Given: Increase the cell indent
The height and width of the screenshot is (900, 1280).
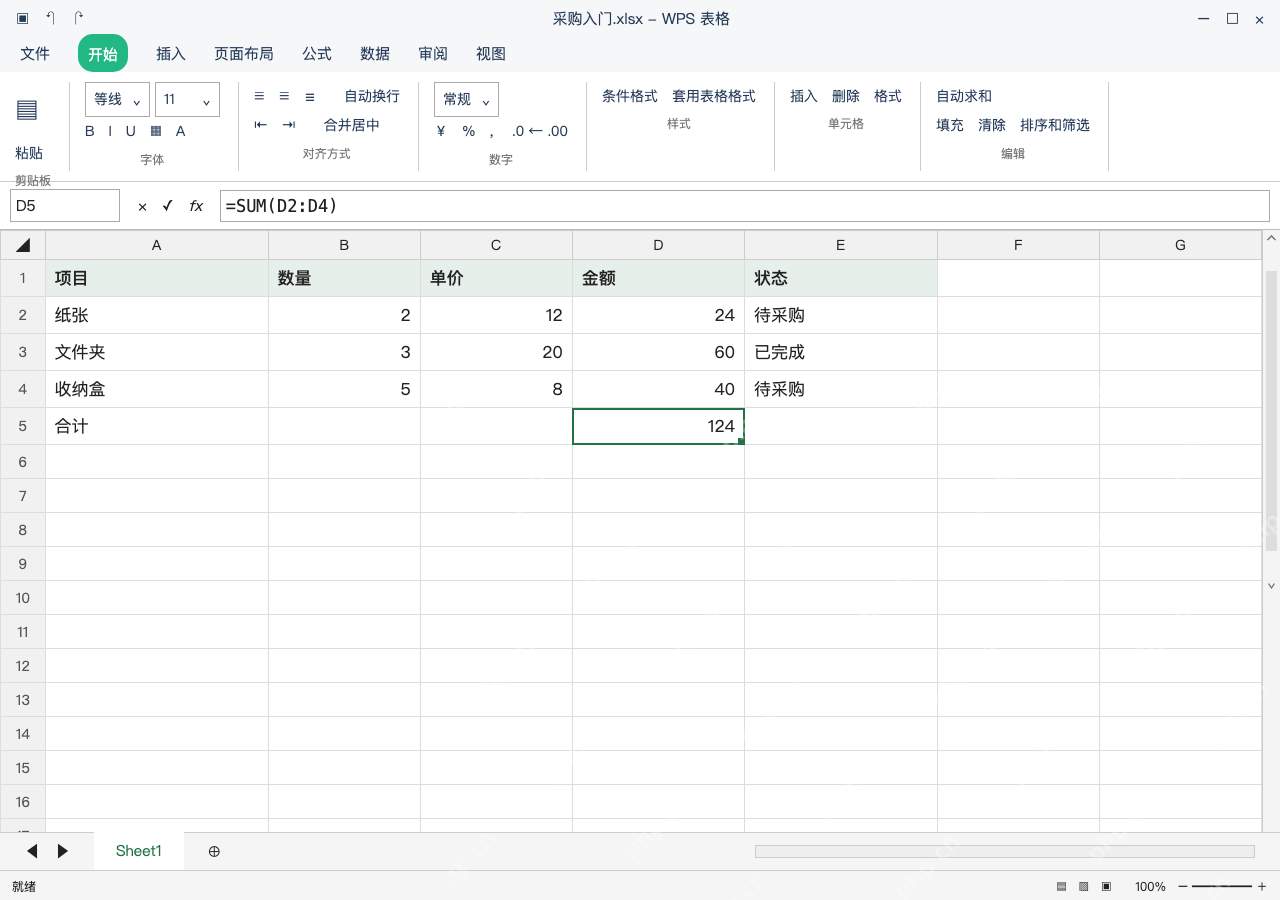Looking at the screenshot, I should tap(289, 125).
